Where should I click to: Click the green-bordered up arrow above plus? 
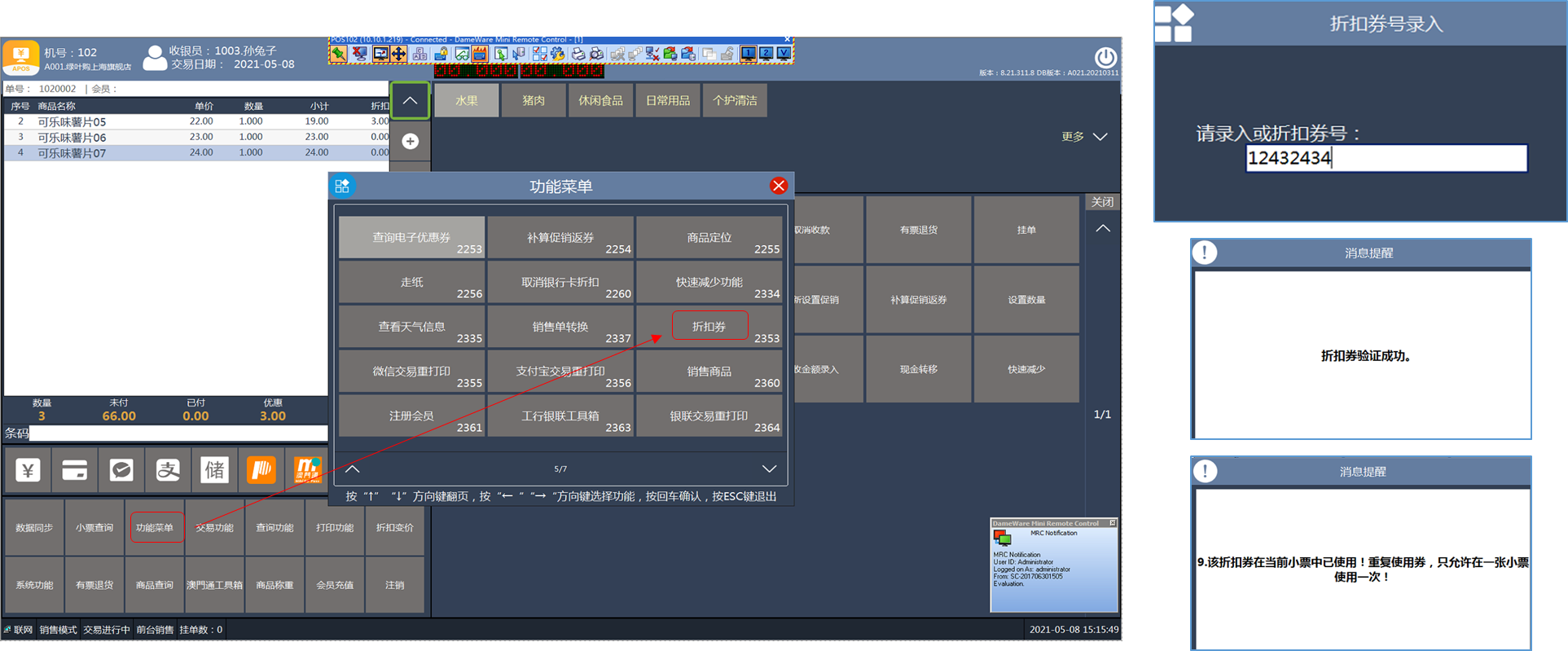point(410,101)
